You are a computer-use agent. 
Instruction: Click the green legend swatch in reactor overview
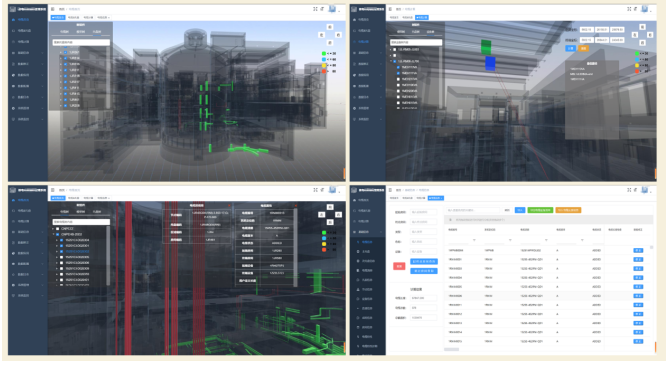coord(324,54)
